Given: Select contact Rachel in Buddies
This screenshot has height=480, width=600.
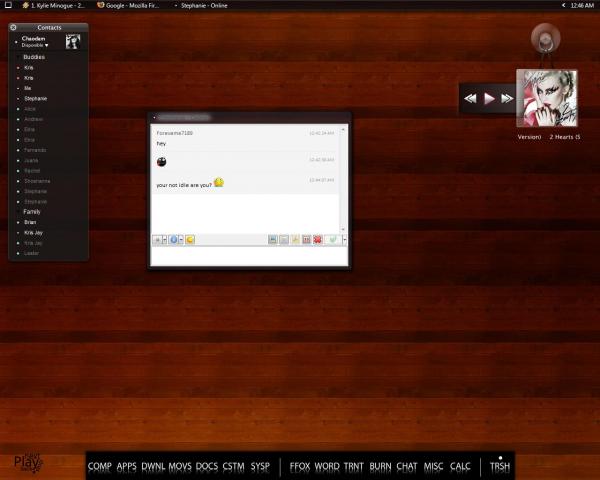Looking at the screenshot, I should 32,171.
